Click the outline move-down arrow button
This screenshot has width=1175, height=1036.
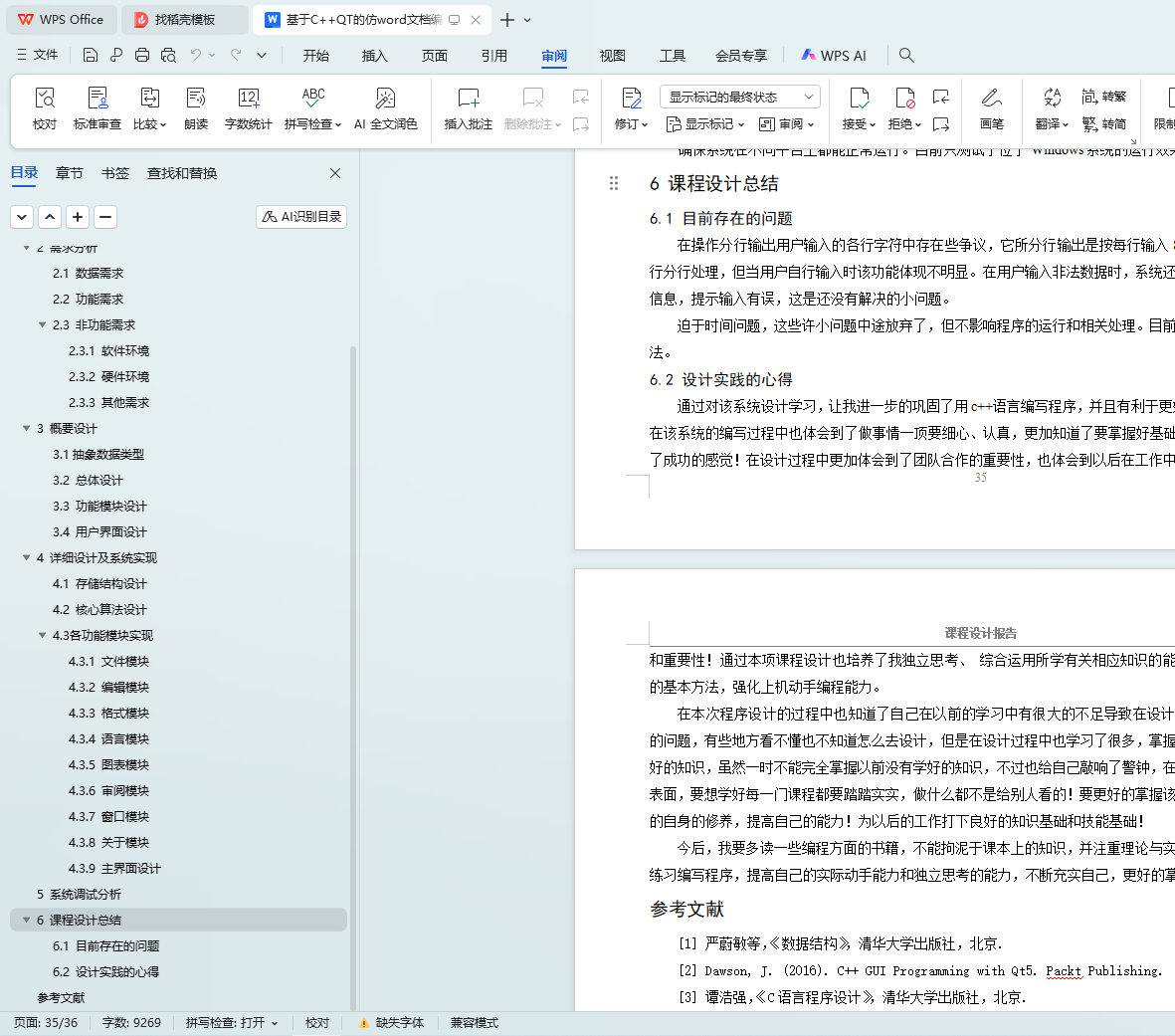point(22,217)
